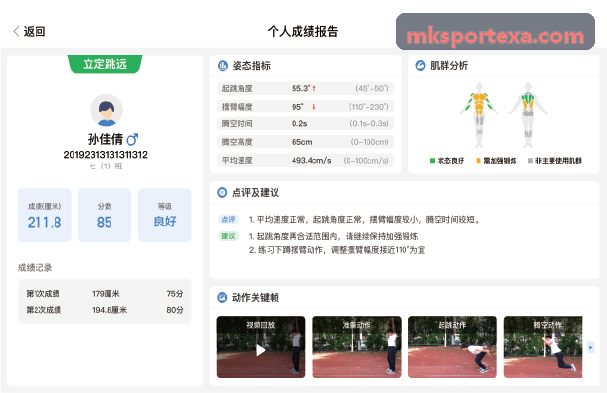Click the 肌群分析 section icon
Viewport: 607px width, 393px height.
420,65
